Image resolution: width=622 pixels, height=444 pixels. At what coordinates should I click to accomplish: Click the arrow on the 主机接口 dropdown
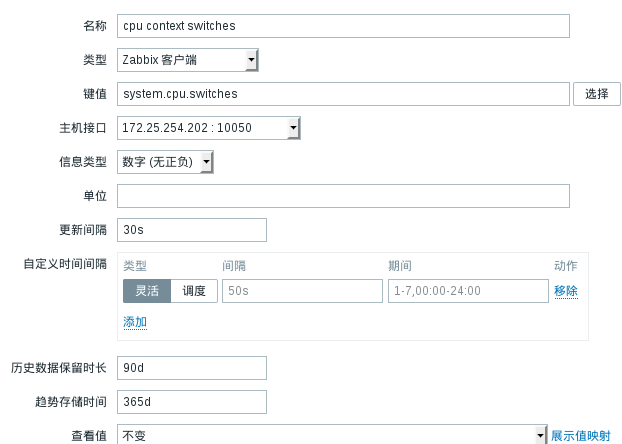pos(293,128)
